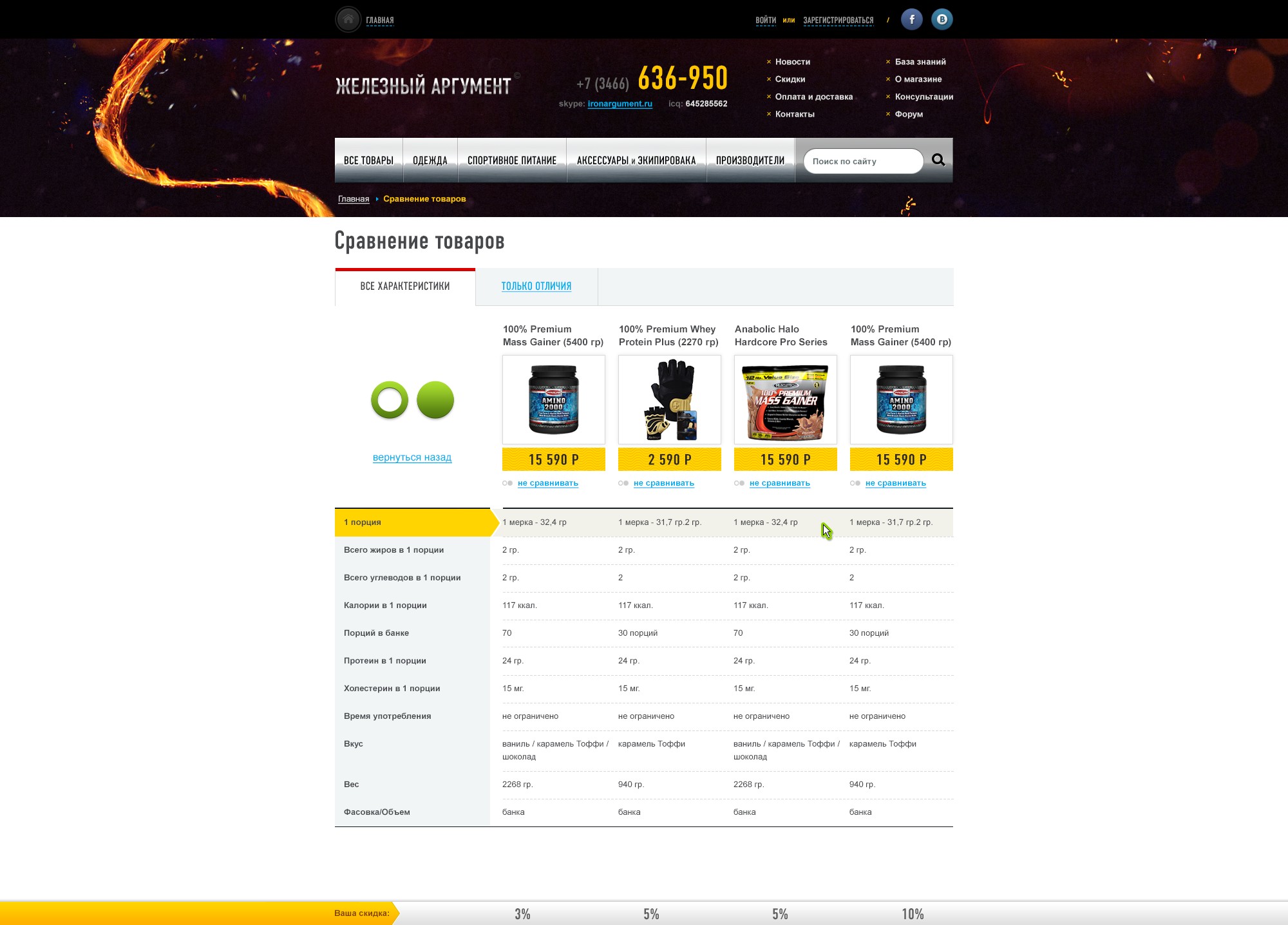Open the Facebook social icon
The height and width of the screenshot is (925, 1288).
[911, 19]
